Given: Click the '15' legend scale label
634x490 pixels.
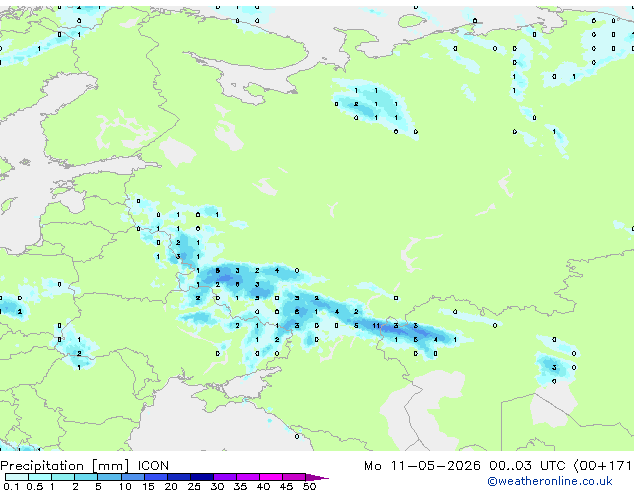Looking at the screenshot, I should point(148,486).
